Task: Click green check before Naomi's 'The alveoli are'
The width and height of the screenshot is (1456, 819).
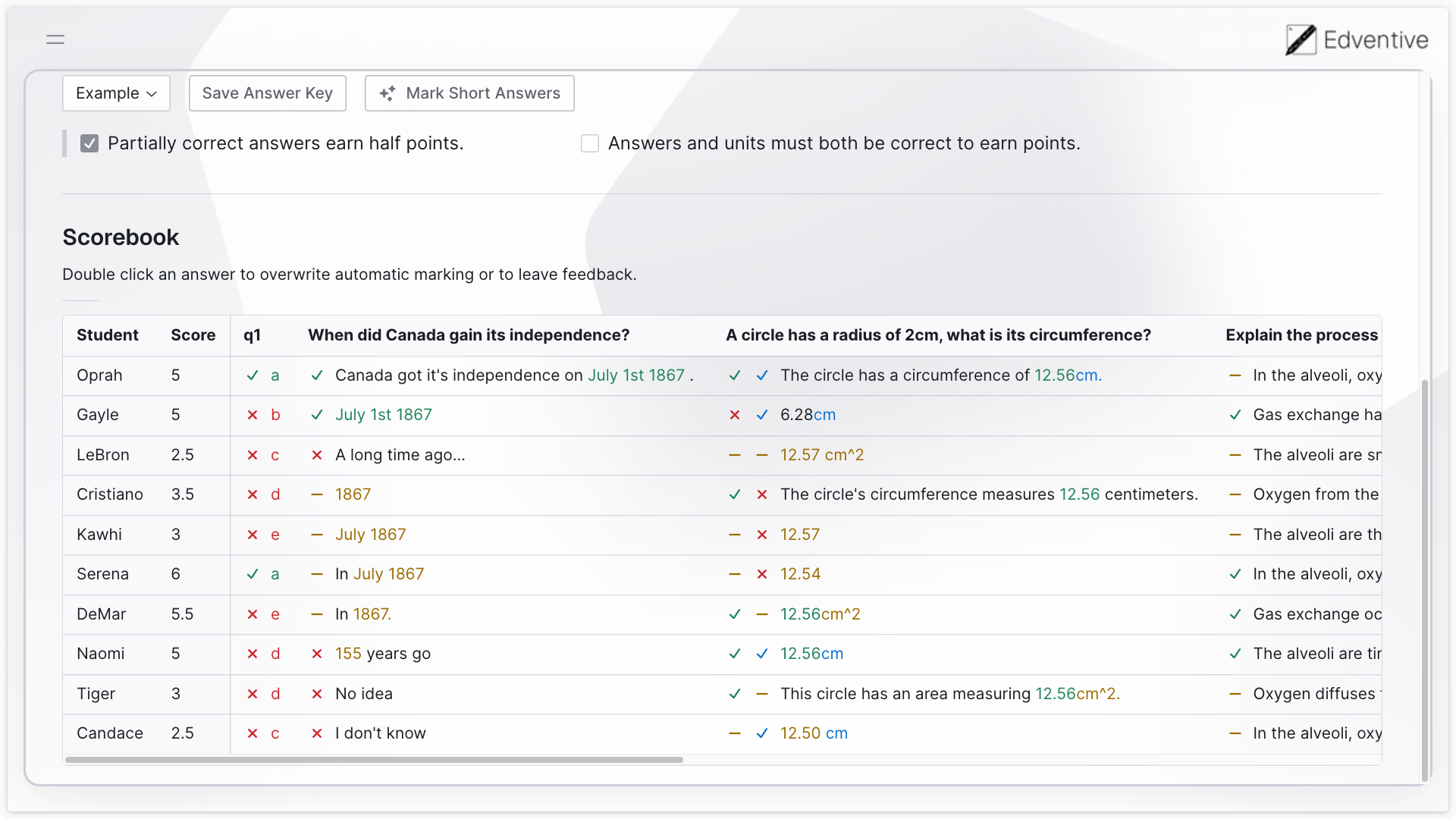Action: pos(1235,654)
